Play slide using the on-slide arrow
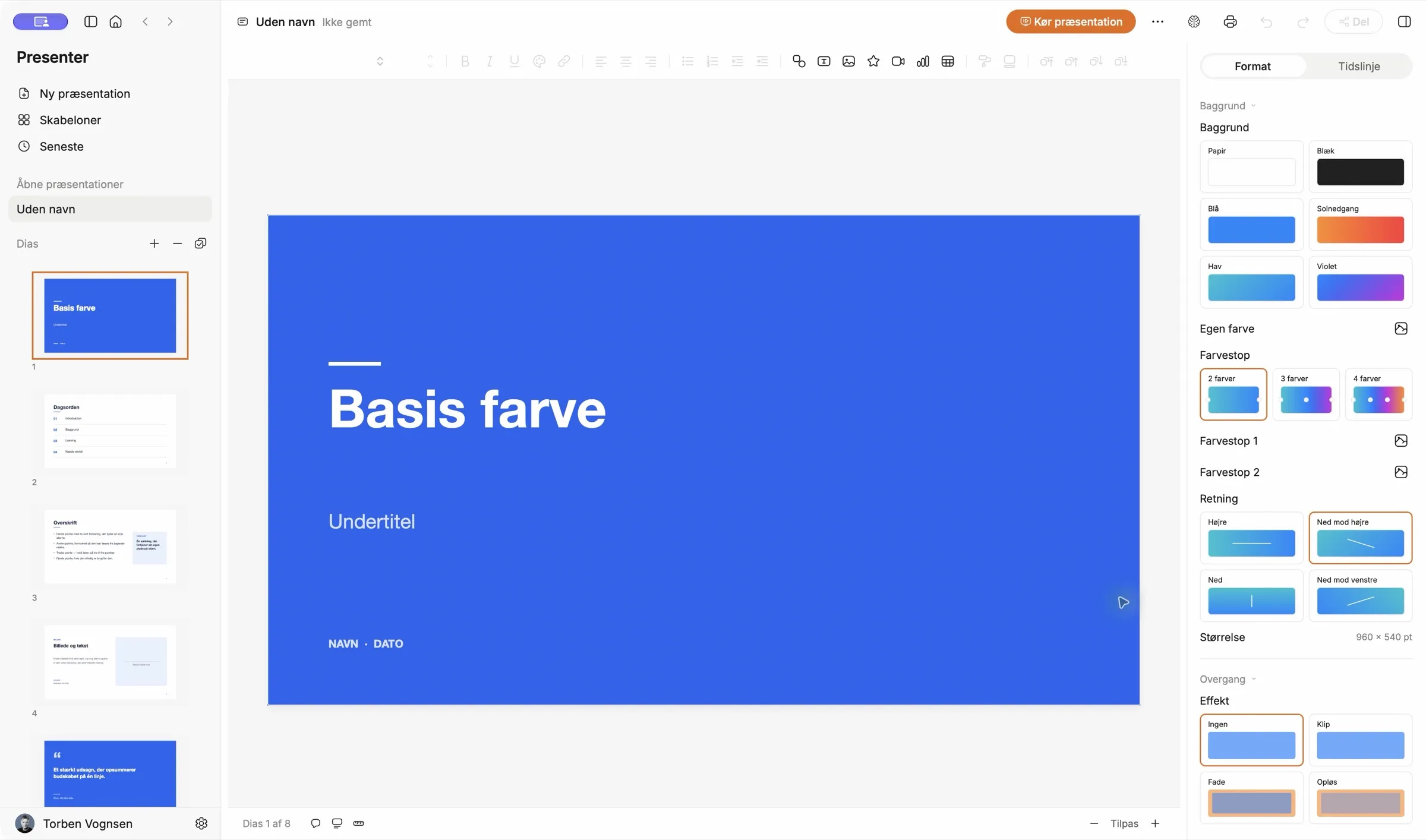Screen dimensions: 1426x840 [x=1123, y=602]
